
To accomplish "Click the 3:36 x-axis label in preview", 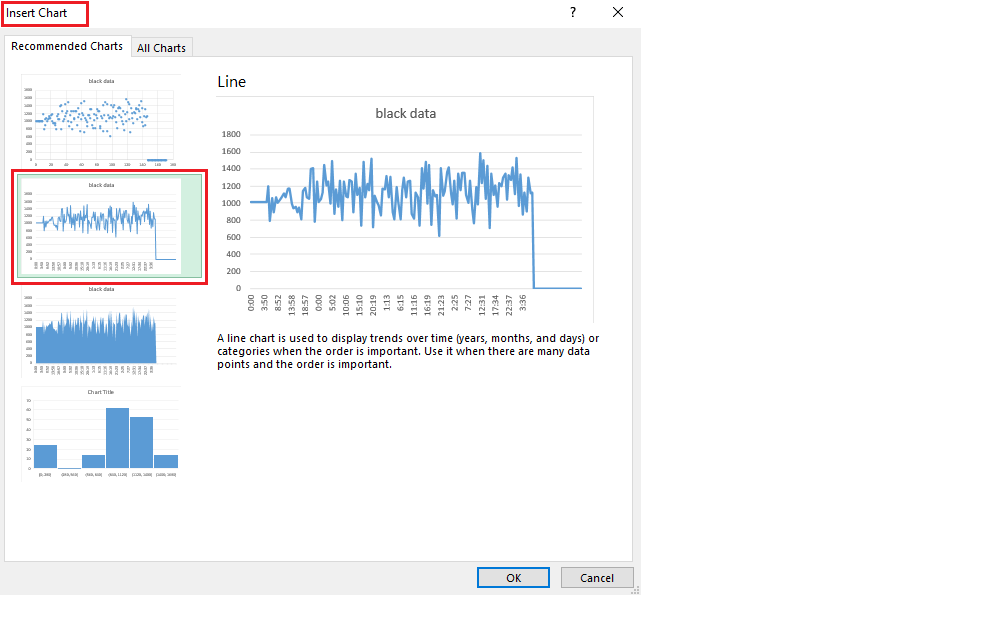I will 524,303.
